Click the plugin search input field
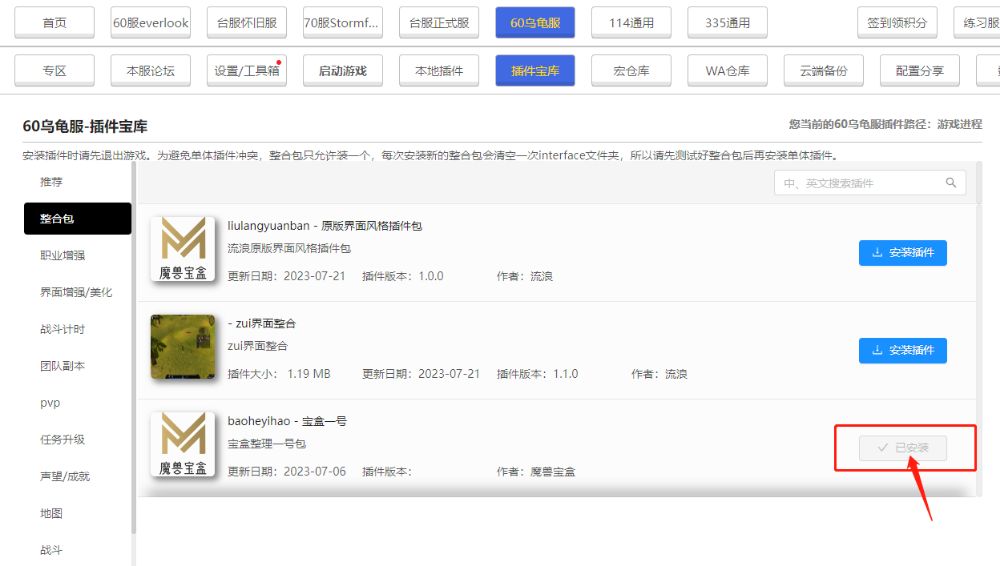This screenshot has width=1000, height=566. pyautogui.click(x=870, y=183)
